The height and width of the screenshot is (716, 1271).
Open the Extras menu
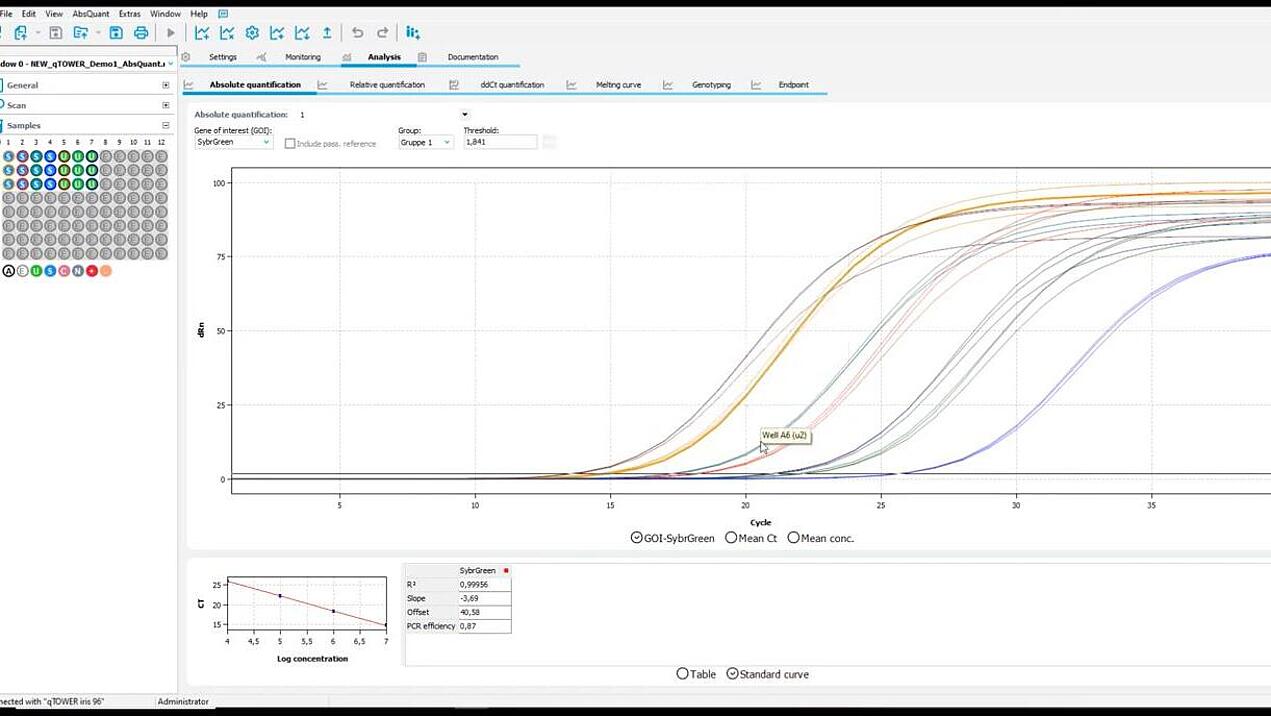[129, 14]
